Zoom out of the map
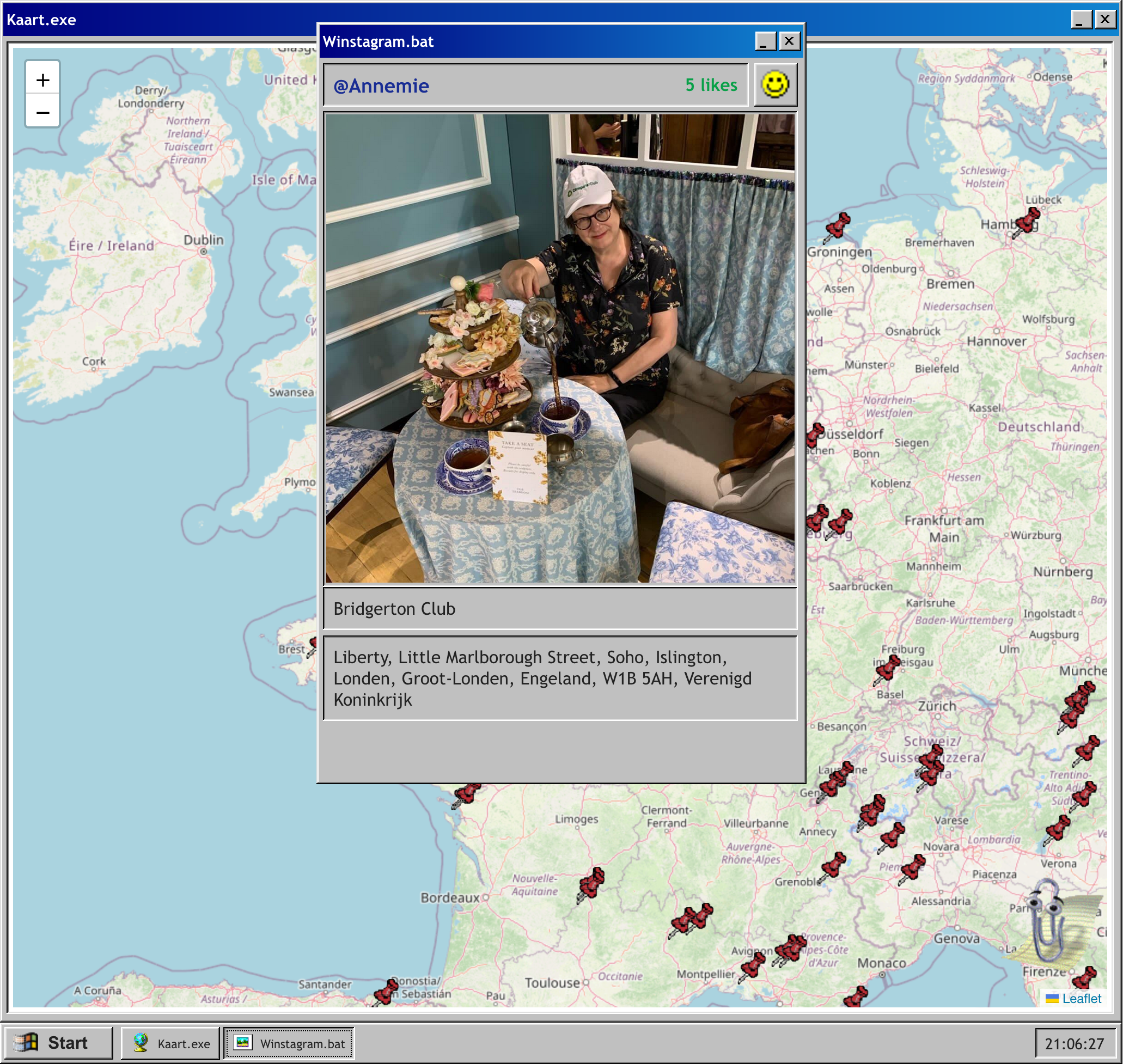 point(42,112)
